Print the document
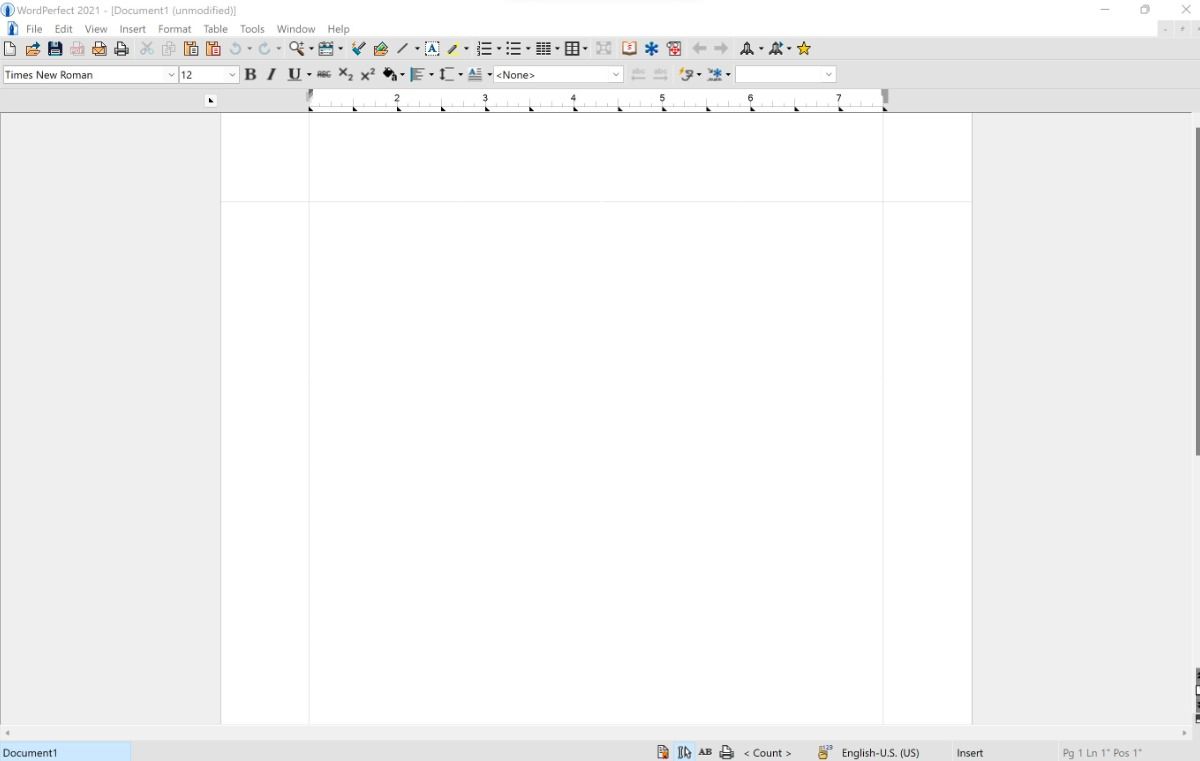Viewport: 1200px width, 761px height. coord(121,48)
